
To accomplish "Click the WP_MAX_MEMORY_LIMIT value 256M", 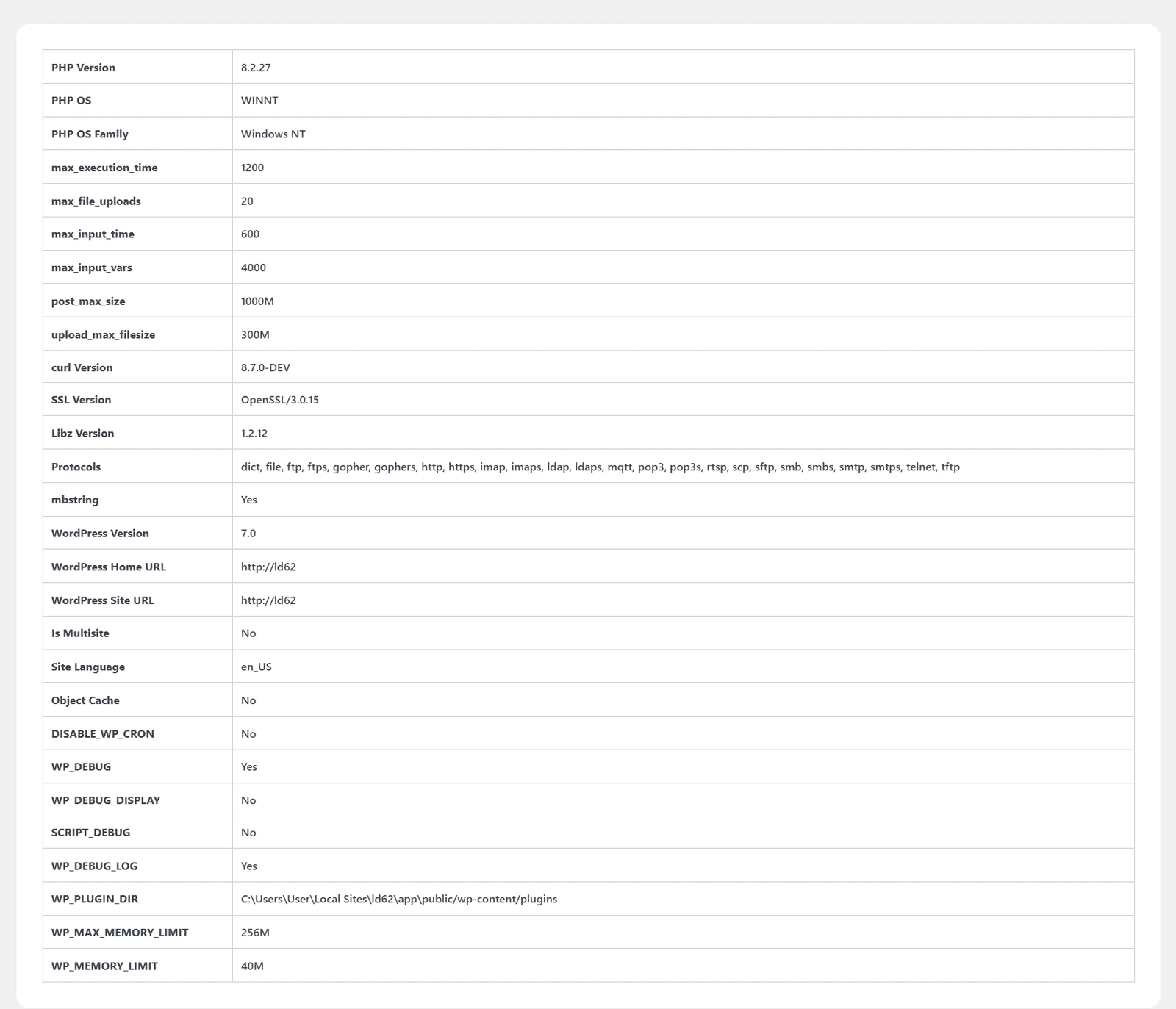I will [x=255, y=933].
